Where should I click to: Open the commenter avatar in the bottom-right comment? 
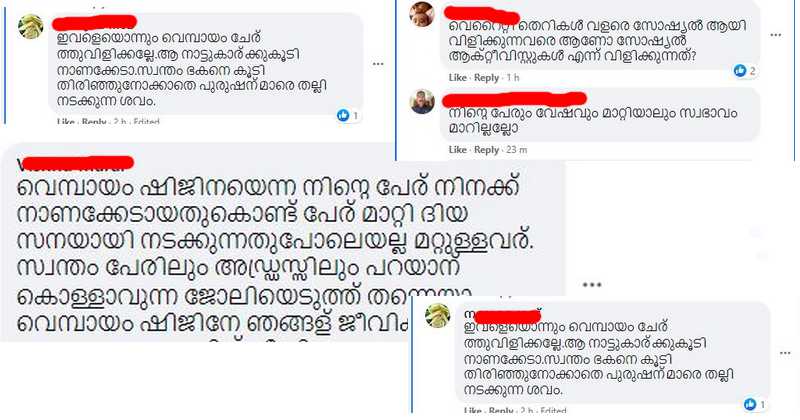click(x=438, y=315)
